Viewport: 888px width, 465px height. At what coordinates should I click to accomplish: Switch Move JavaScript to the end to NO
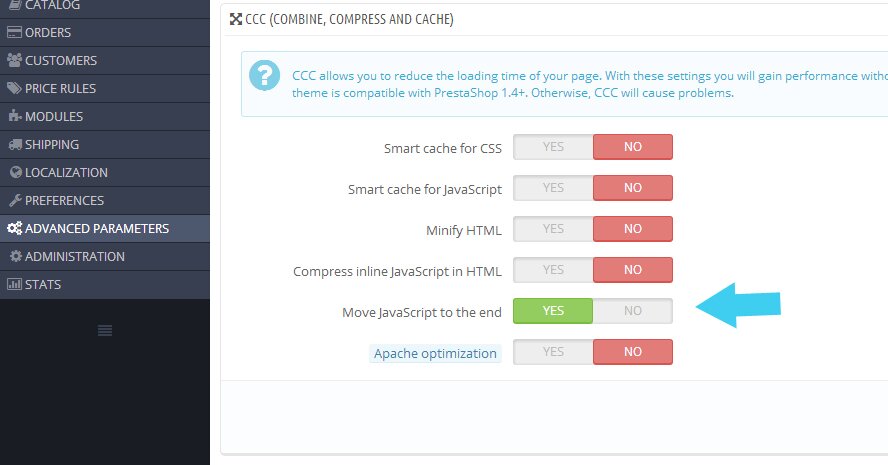[633, 311]
